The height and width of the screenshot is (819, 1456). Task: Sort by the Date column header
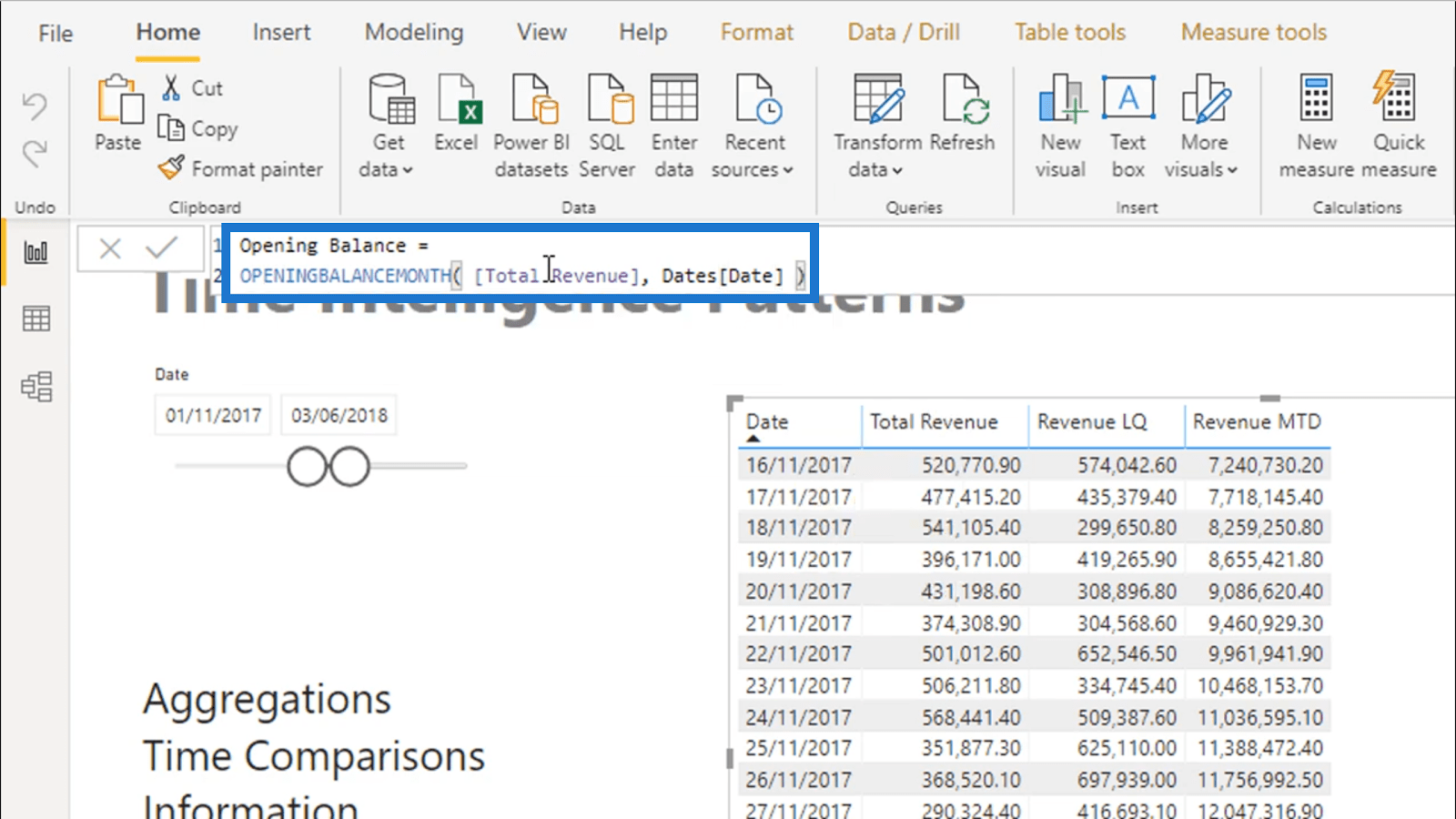click(767, 421)
